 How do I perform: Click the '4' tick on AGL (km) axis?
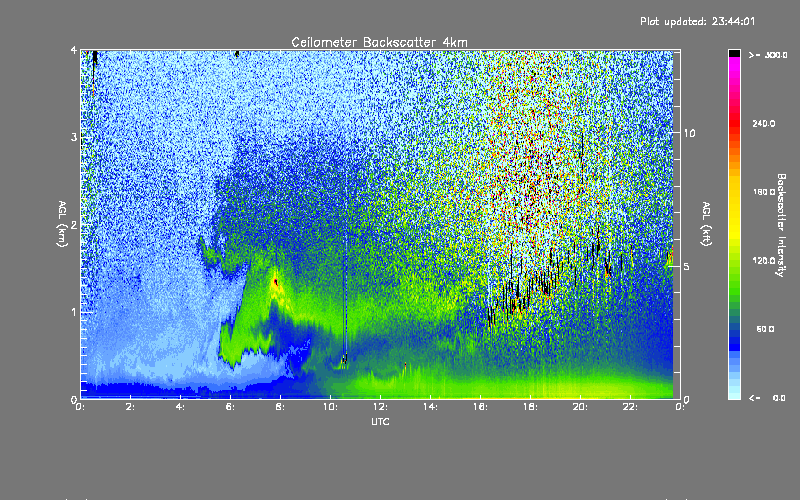click(74, 50)
